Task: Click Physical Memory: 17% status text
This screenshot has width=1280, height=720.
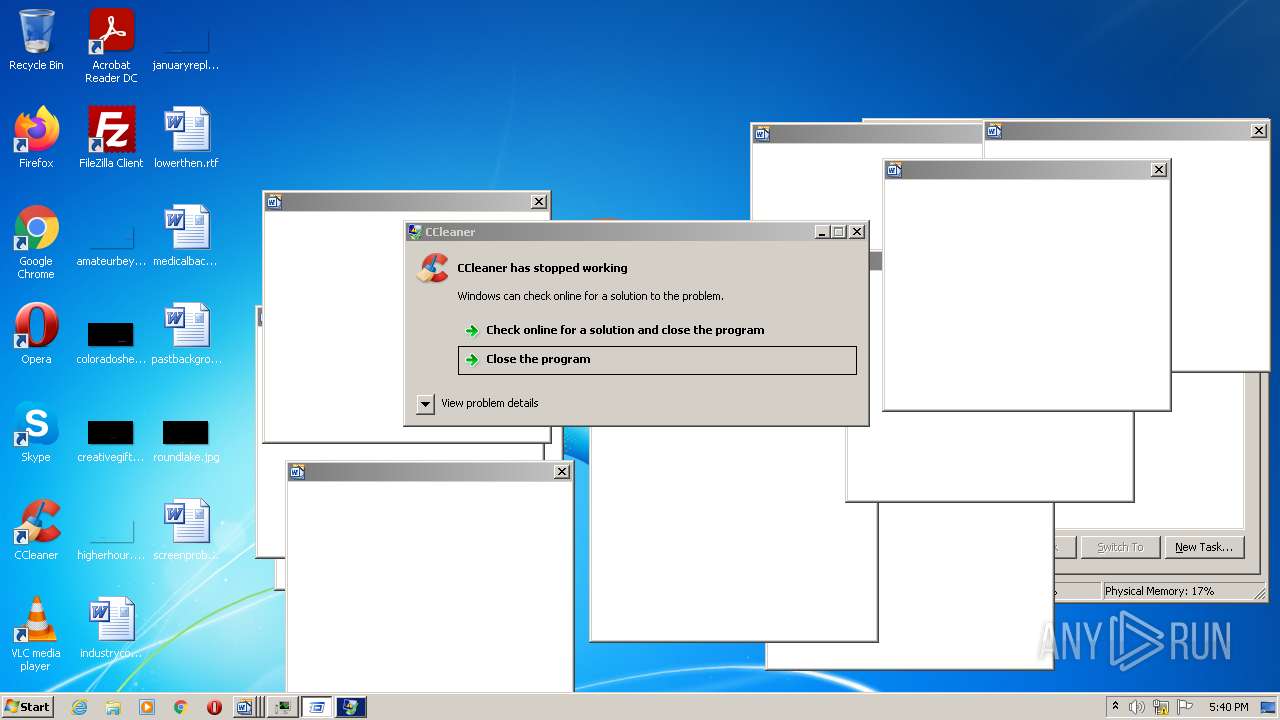Action: 1159,591
